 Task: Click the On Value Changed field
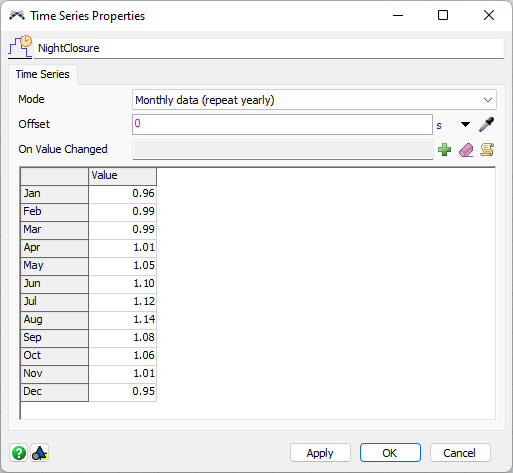tap(283, 150)
